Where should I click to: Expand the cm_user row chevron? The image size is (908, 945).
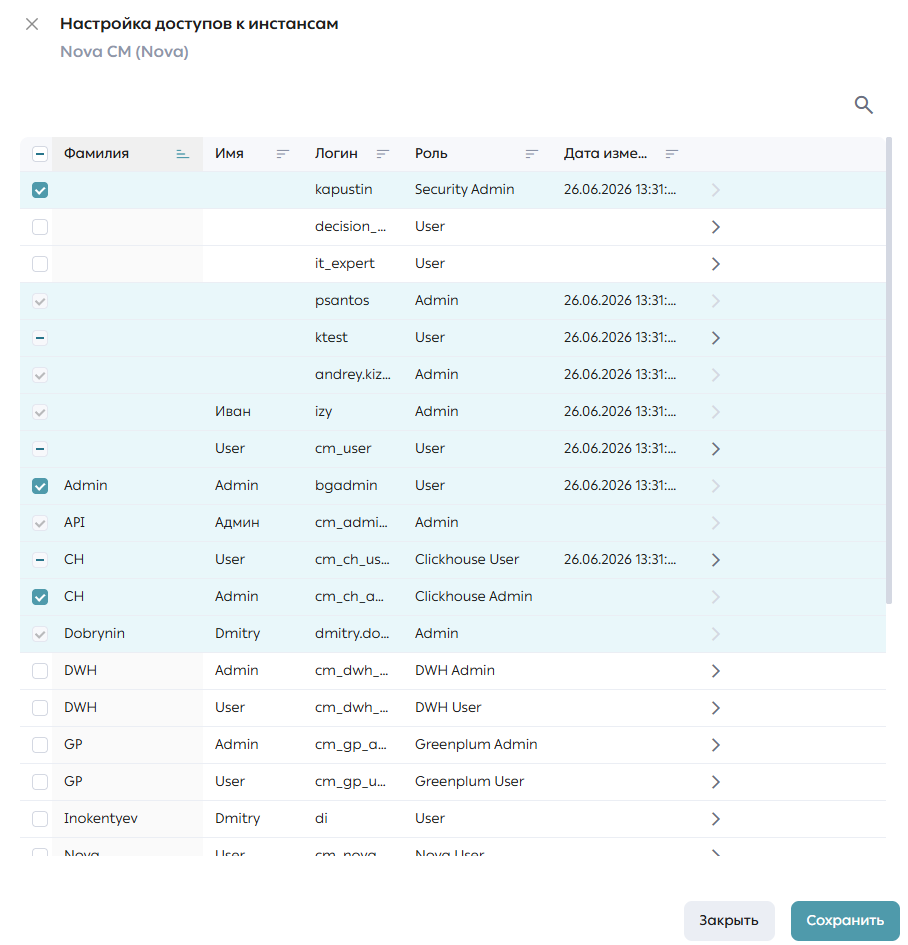coord(715,449)
